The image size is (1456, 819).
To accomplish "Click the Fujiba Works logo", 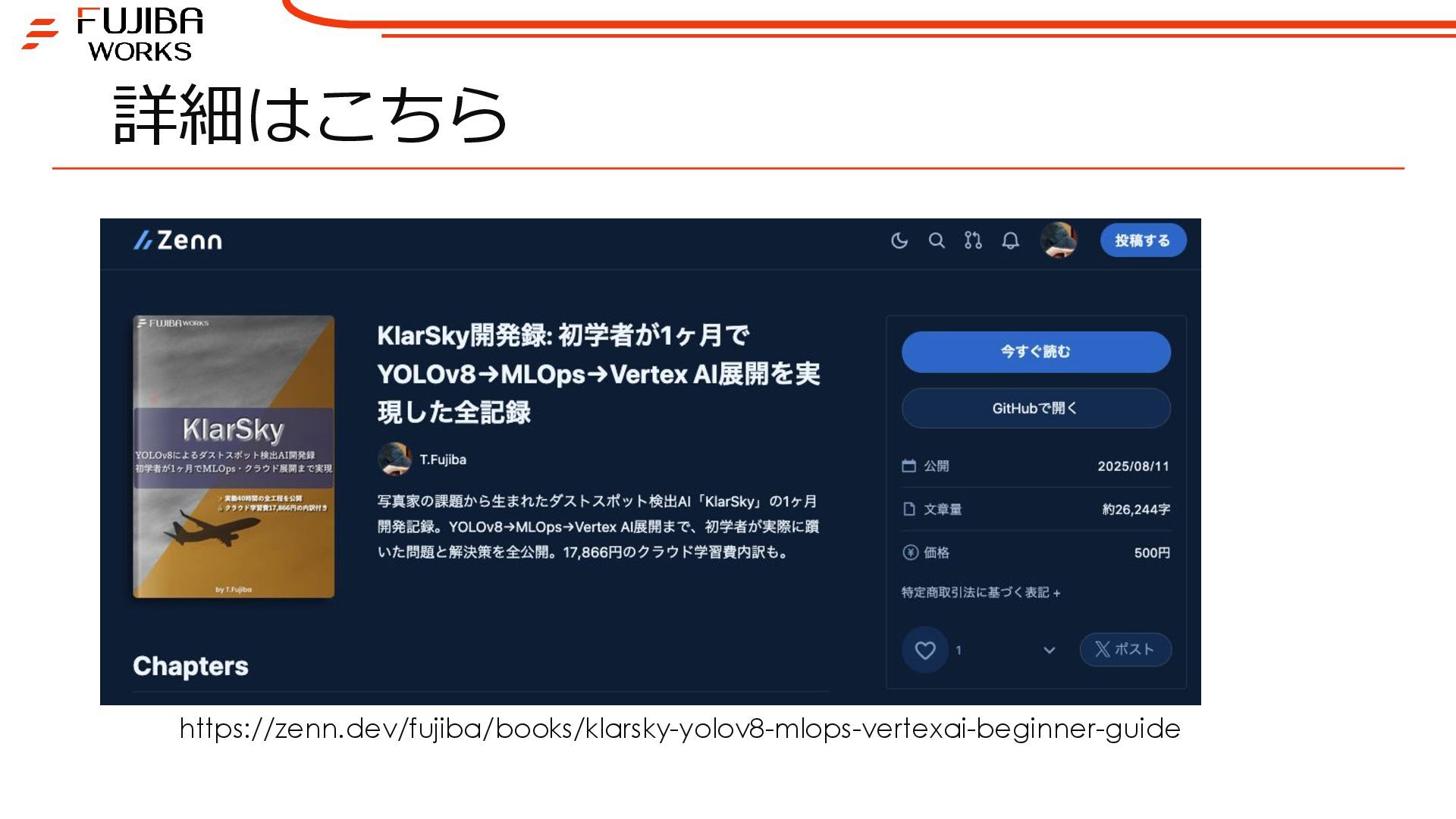I will (114, 33).
